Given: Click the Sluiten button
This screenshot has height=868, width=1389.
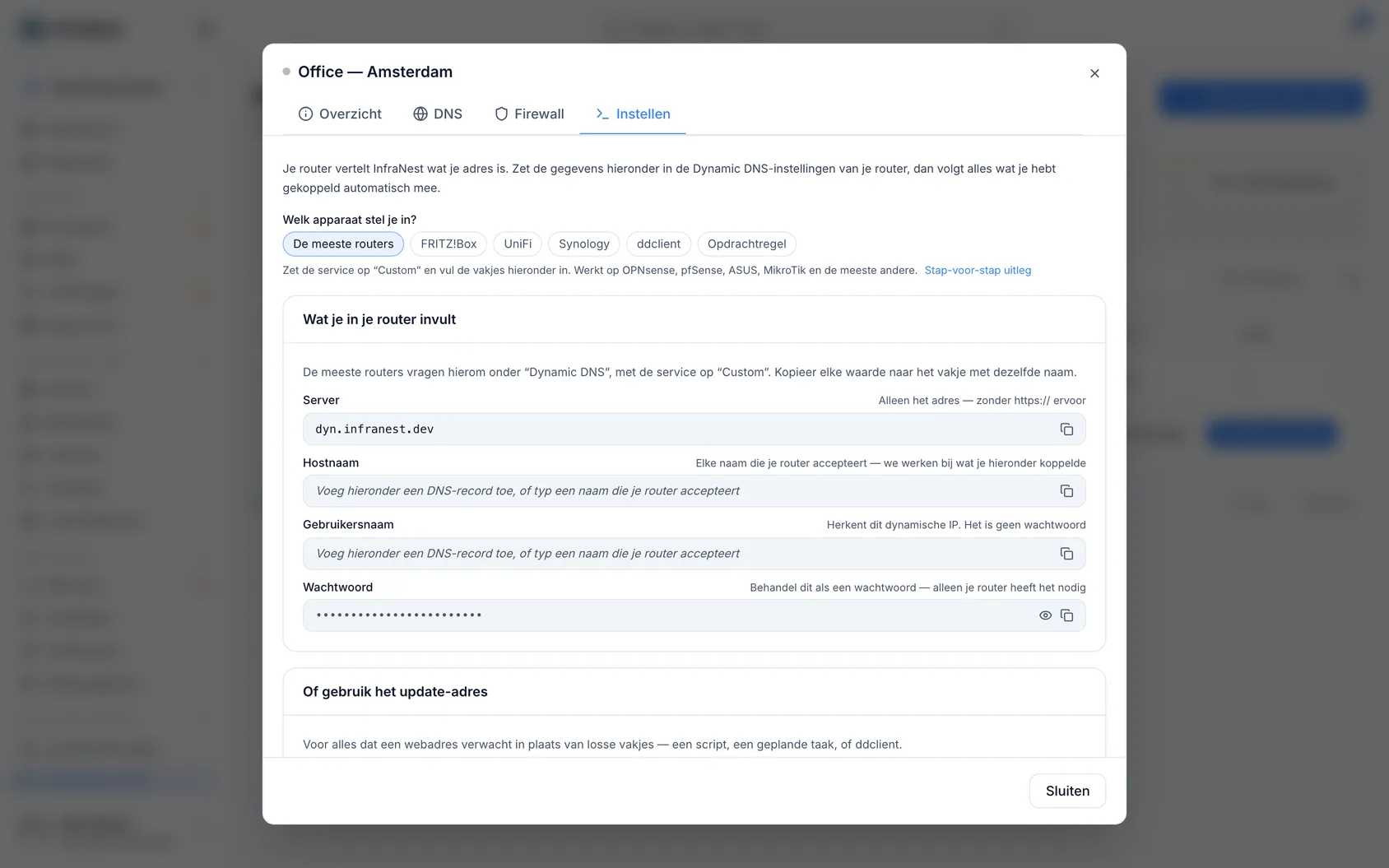Looking at the screenshot, I should [1067, 791].
